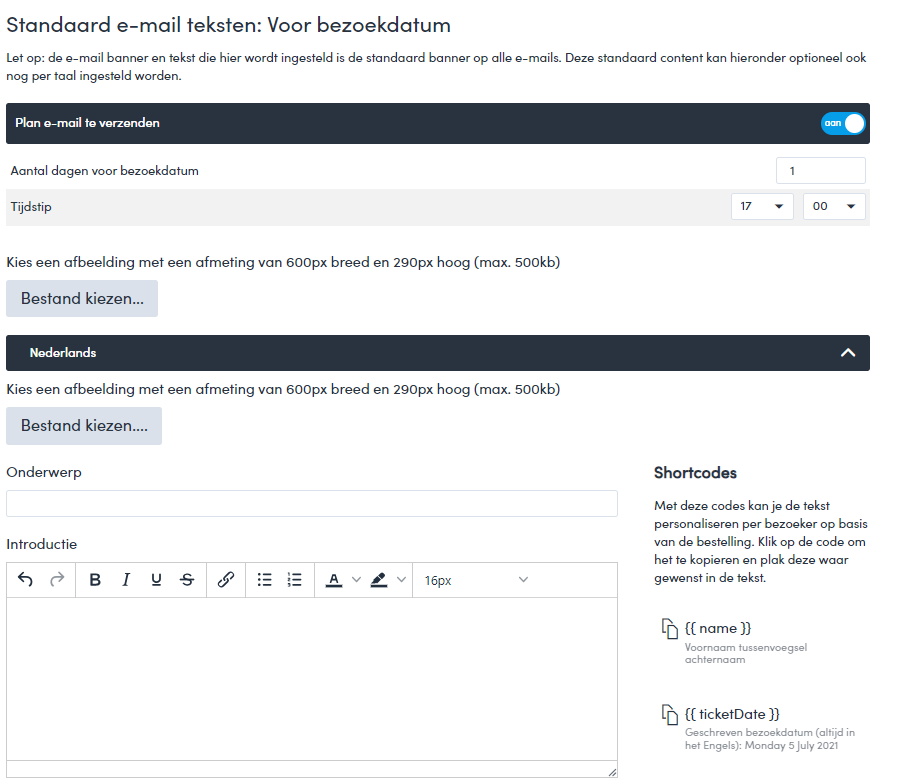Switch off the Plan e-mail te verzenden toggle
Screen dimensions: 899x784
pyautogui.click(x=843, y=123)
